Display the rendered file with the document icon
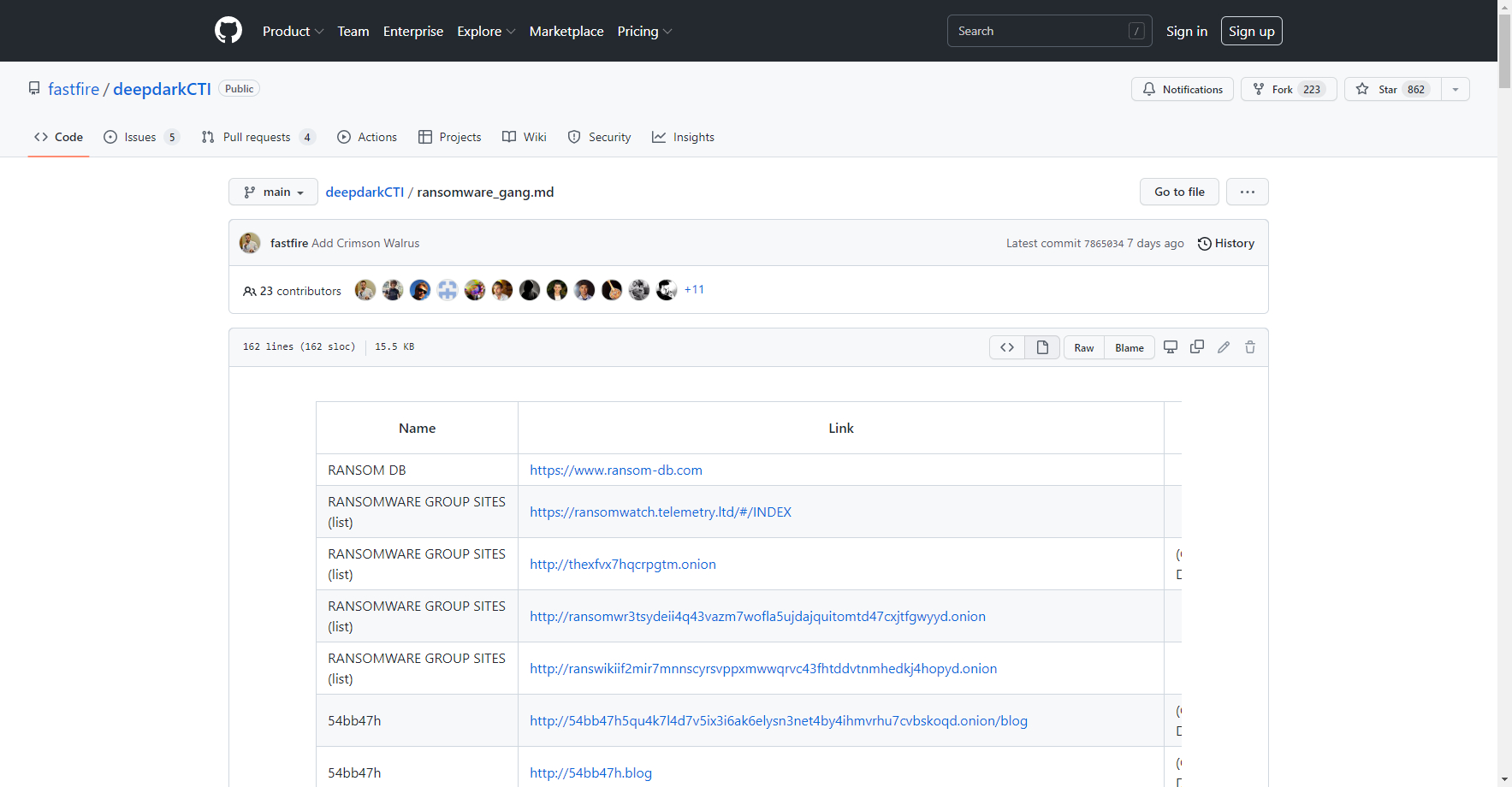 point(1041,346)
